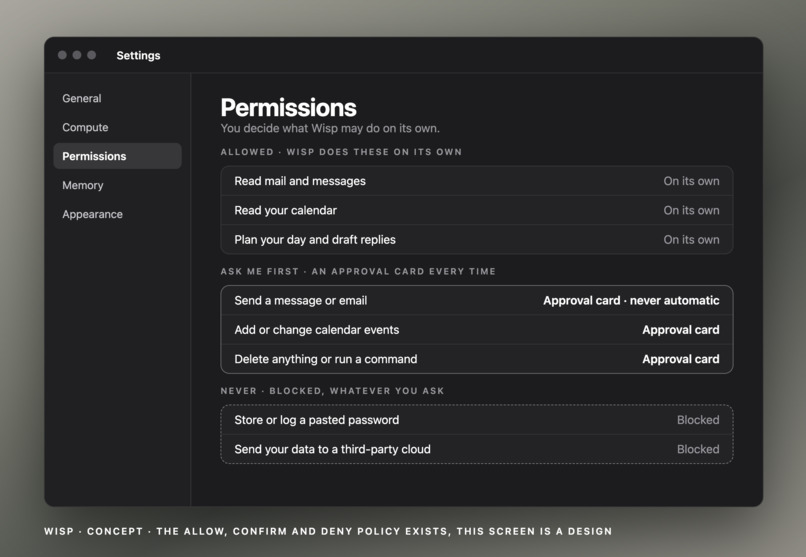Click 'Store or log a pasted password' label
This screenshot has height=557, width=806.
[317, 420]
